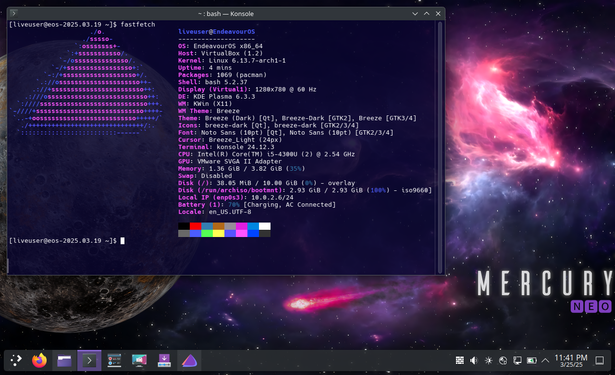Screen dimensions: 615x375
Task: Click the 'Uptime: 4 mins' line
Action: [205, 68]
